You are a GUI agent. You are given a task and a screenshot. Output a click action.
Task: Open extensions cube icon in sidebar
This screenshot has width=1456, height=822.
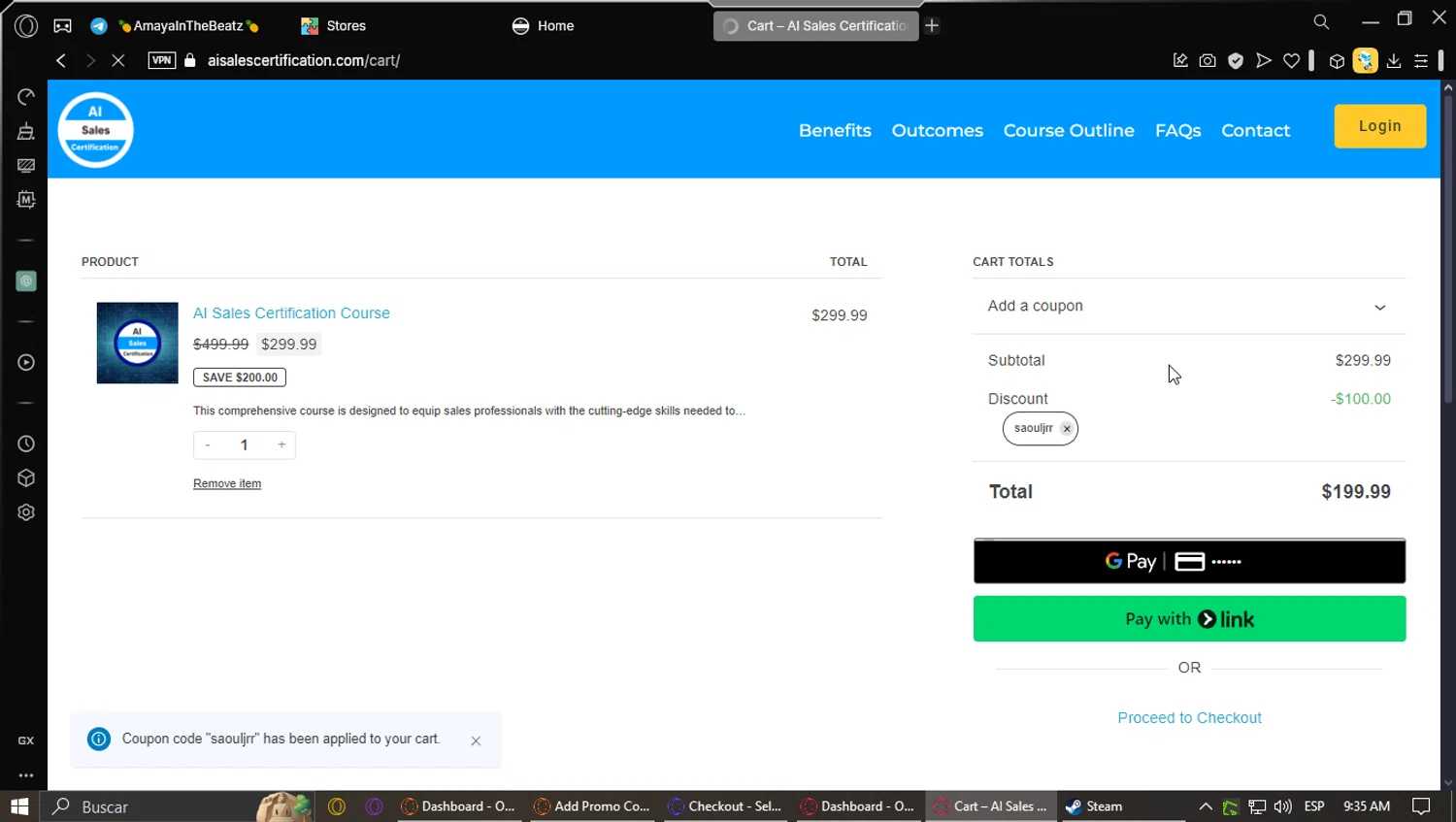pyautogui.click(x=26, y=478)
